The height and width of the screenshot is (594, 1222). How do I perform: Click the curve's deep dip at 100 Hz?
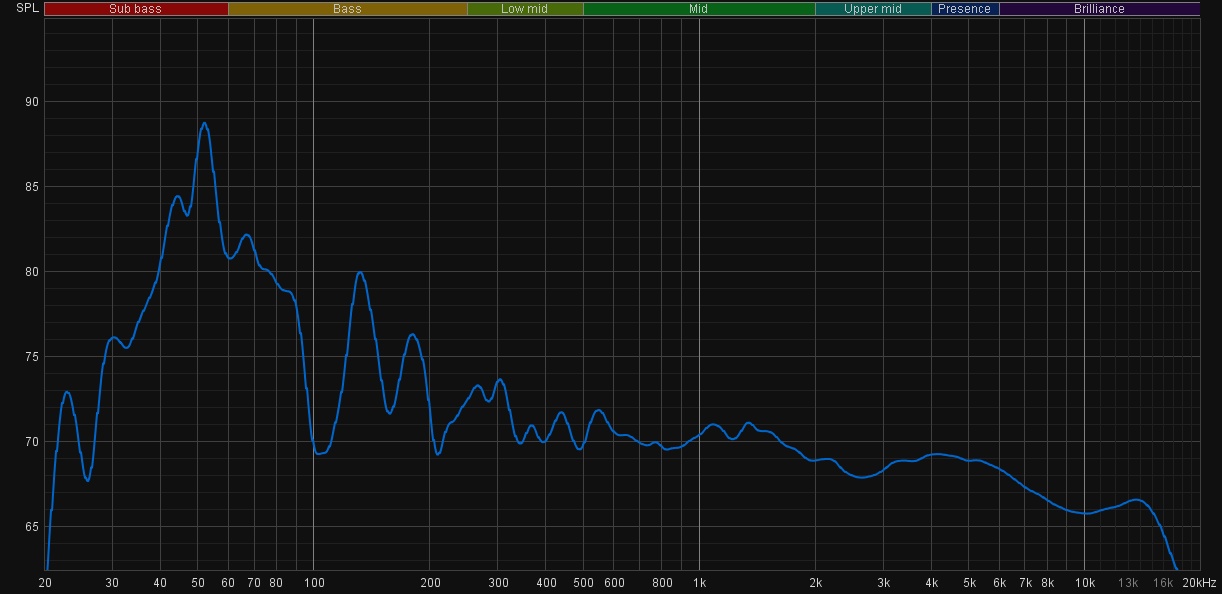(319, 453)
